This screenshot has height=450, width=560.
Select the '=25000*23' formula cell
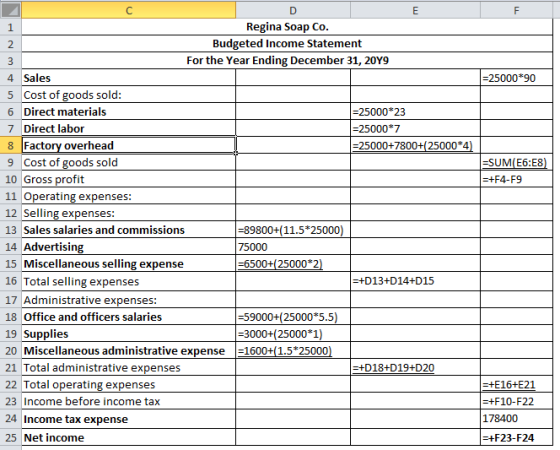click(x=415, y=111)
